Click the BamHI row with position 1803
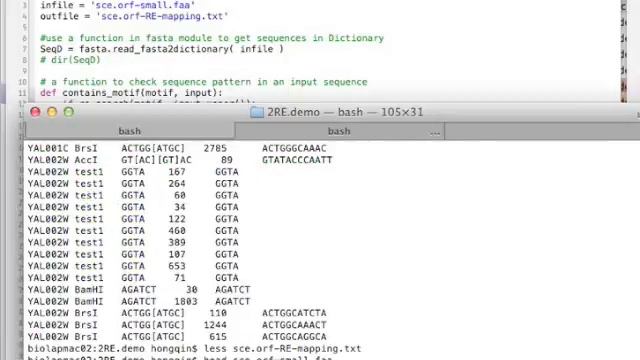Screen dimensions: 640x360 coord(139,302)
